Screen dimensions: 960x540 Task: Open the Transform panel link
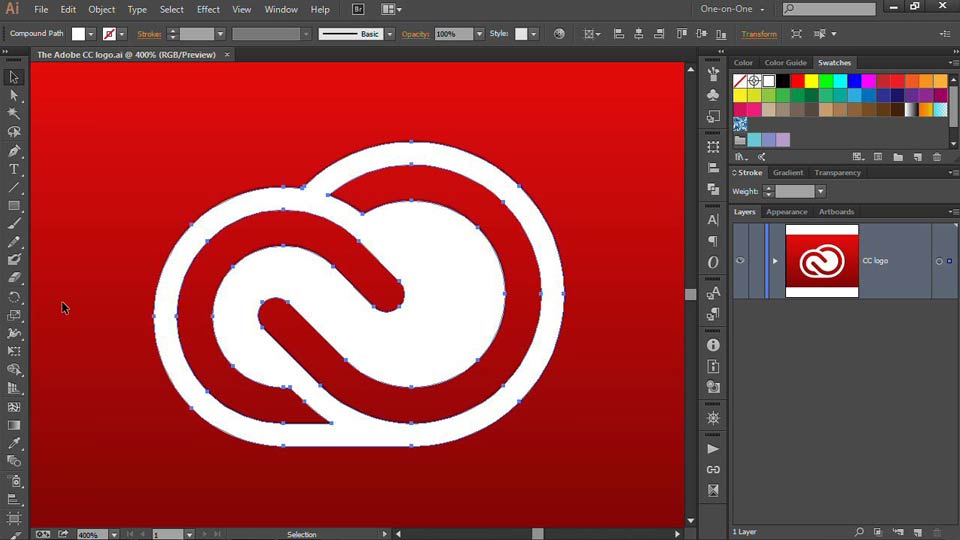tap(759, 34)
